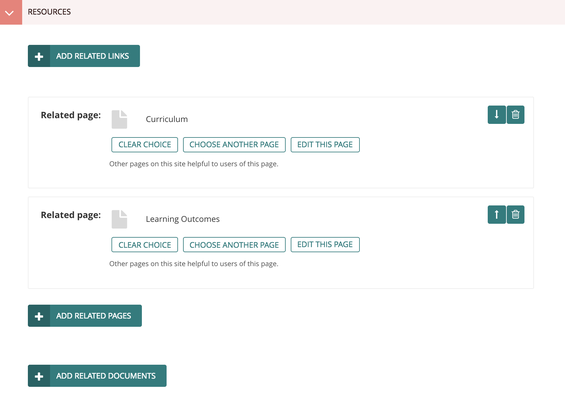Click the Add Related Pages button
This screenshot has height=402, width=565.
tap(85, 316)
